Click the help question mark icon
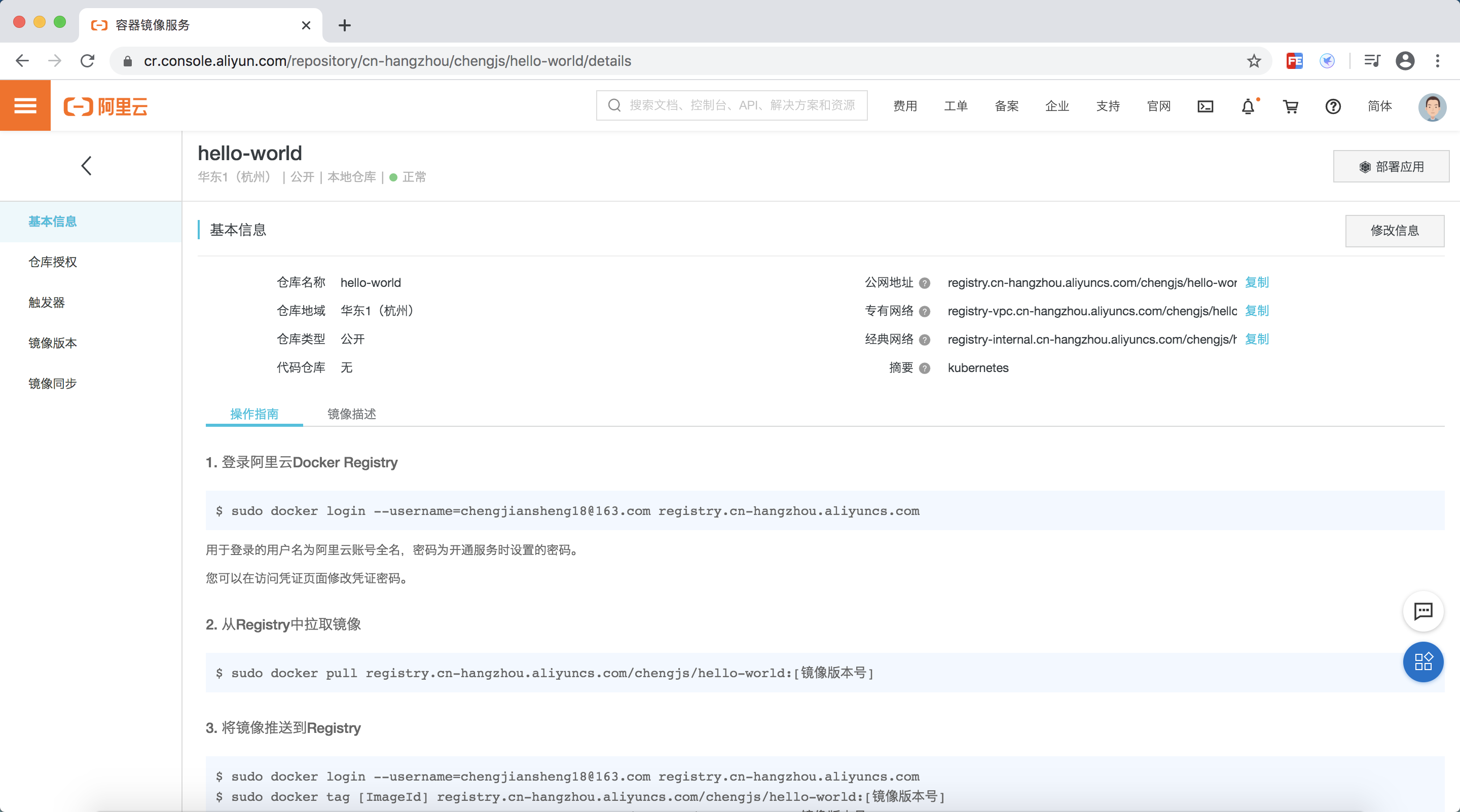1460x812 pixels. point(1333,106)
